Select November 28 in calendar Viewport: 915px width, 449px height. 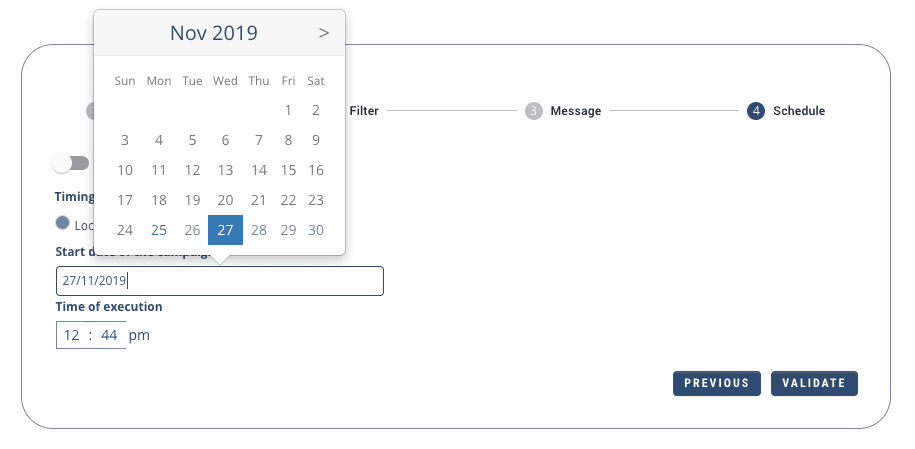coord(259,230)
